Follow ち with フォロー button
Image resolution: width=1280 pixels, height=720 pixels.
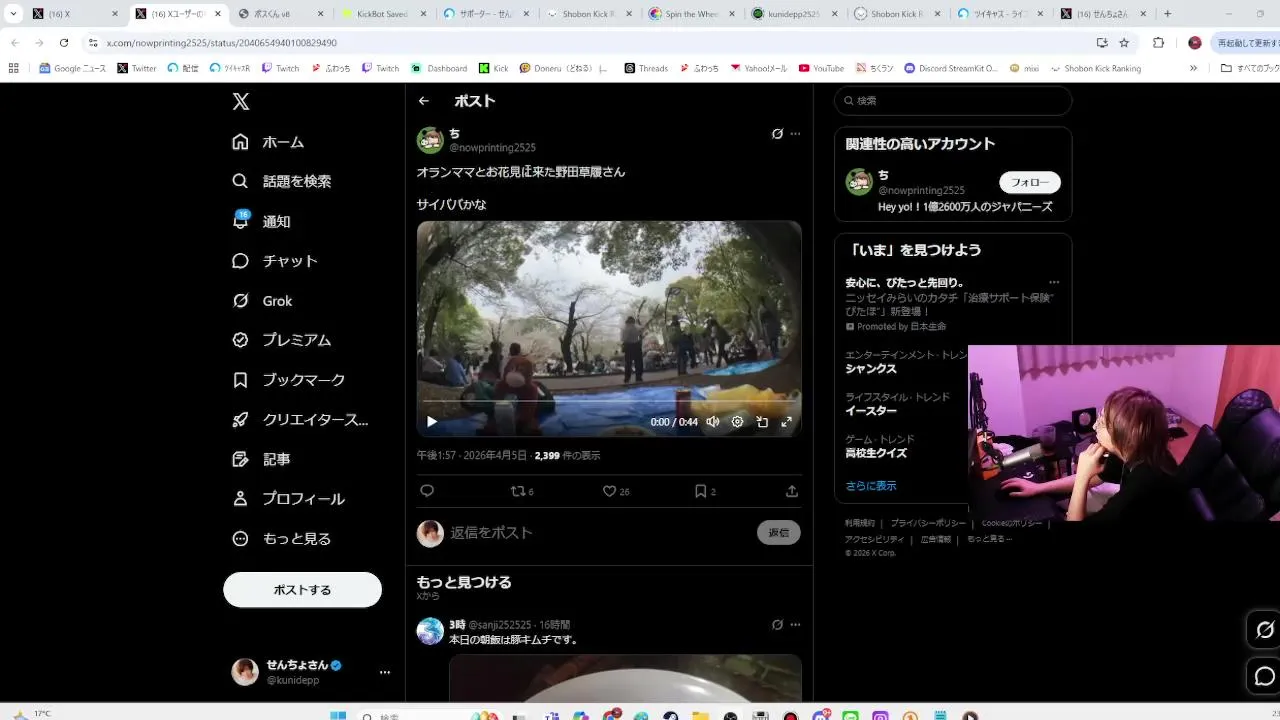[1030, 182]
